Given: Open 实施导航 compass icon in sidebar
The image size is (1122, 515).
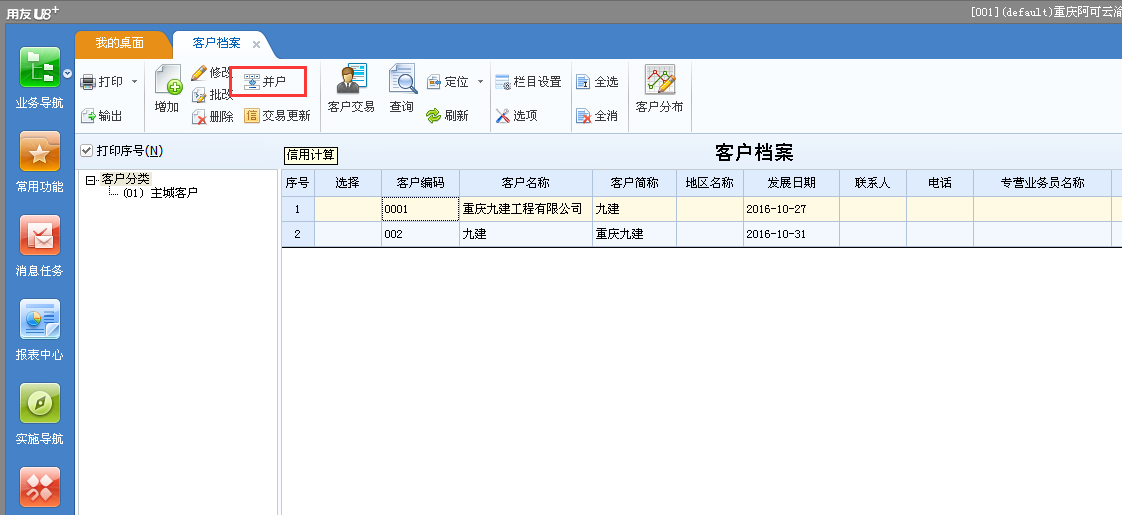Looking at the screenshot, I should click(x=40, y=403).
